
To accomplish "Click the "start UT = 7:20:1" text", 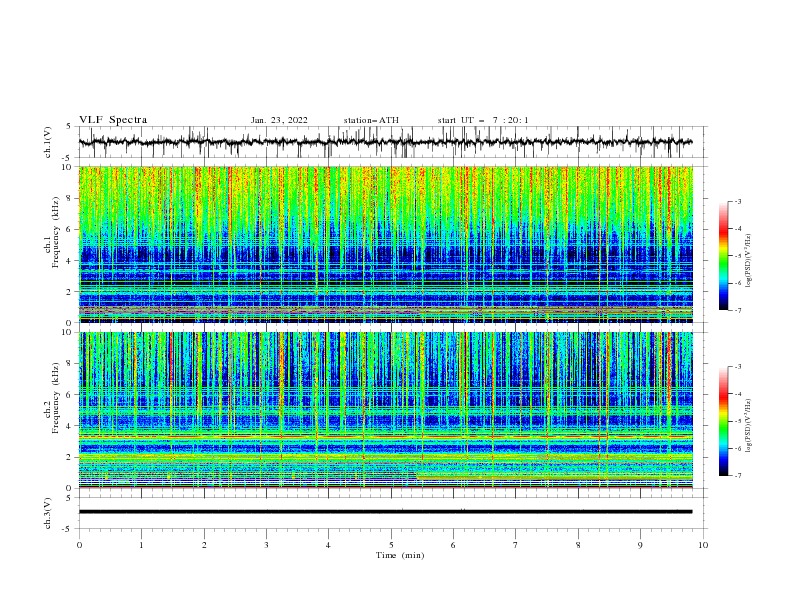I will click(x=483, y=120).
